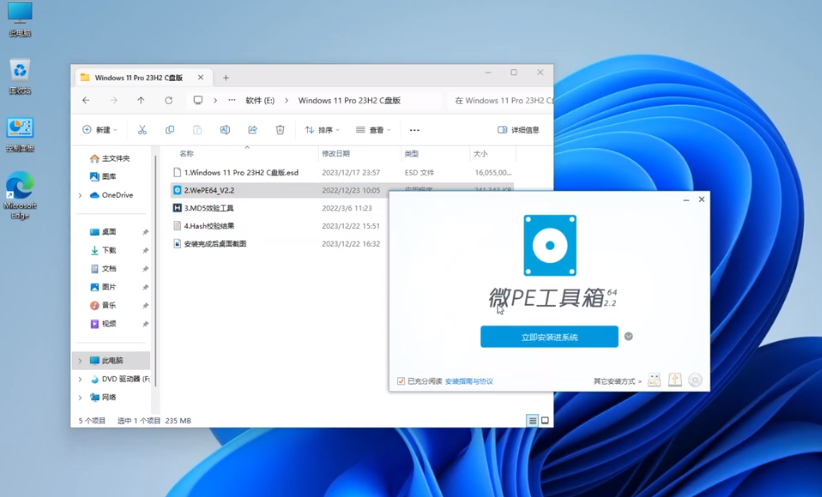The image size is (822, 497).
Task: Switch to details list view icon in status bar
Action: pyautogui.click(x=532, y=420)
